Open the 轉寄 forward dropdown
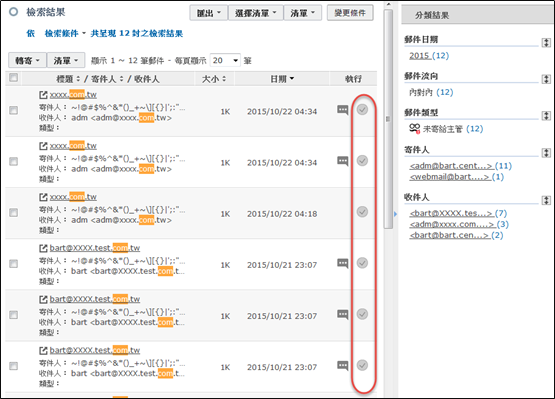Image resolution: width=555 pixels, height=399 pixels. click(27, 61)
